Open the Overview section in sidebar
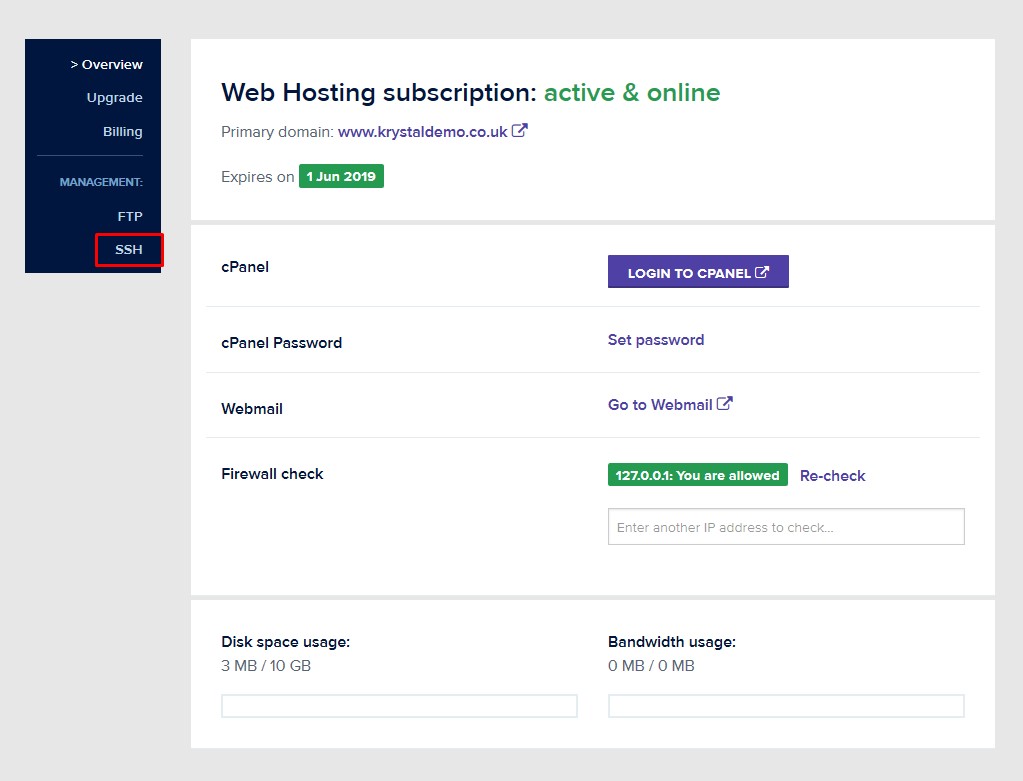The height and width of the screenshot is (781, 1023). 106,65
